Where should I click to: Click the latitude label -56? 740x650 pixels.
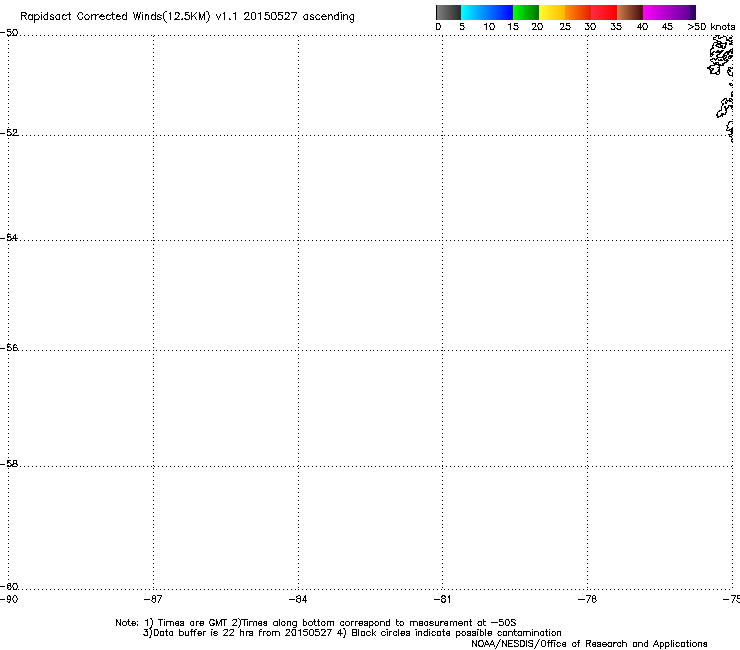tap(9, 348)
